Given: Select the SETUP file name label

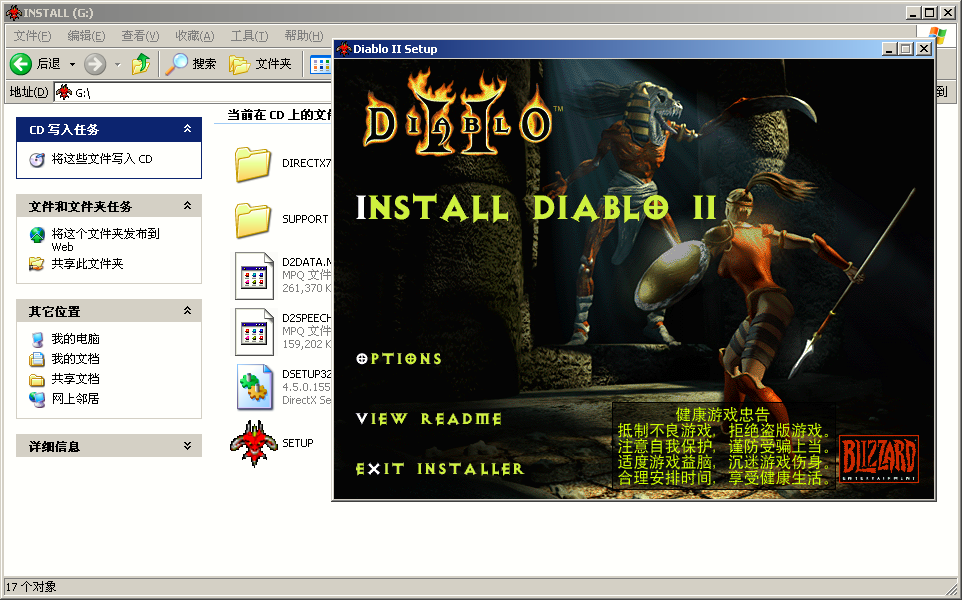Looking at the screenshot, I should [x=298, y=443].
